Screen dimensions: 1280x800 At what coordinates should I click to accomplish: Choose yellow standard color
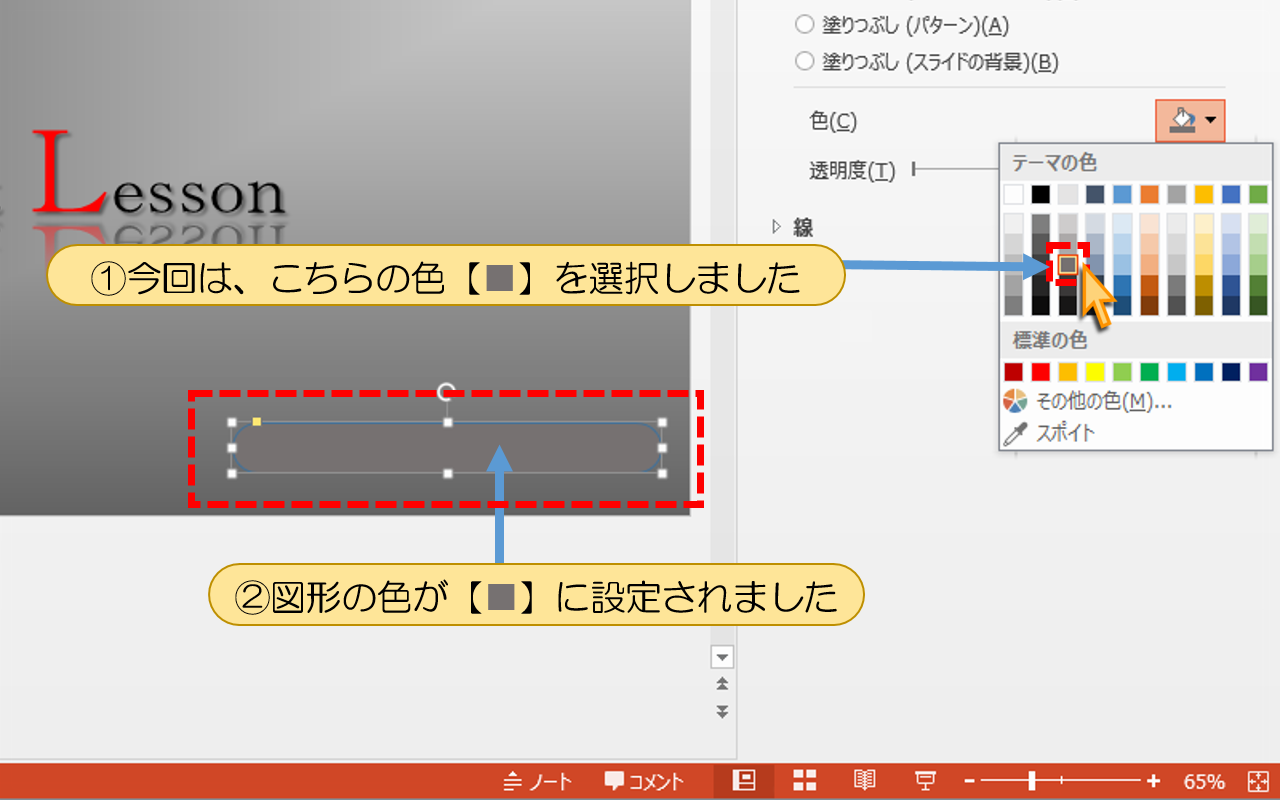tap(1095, 372)
